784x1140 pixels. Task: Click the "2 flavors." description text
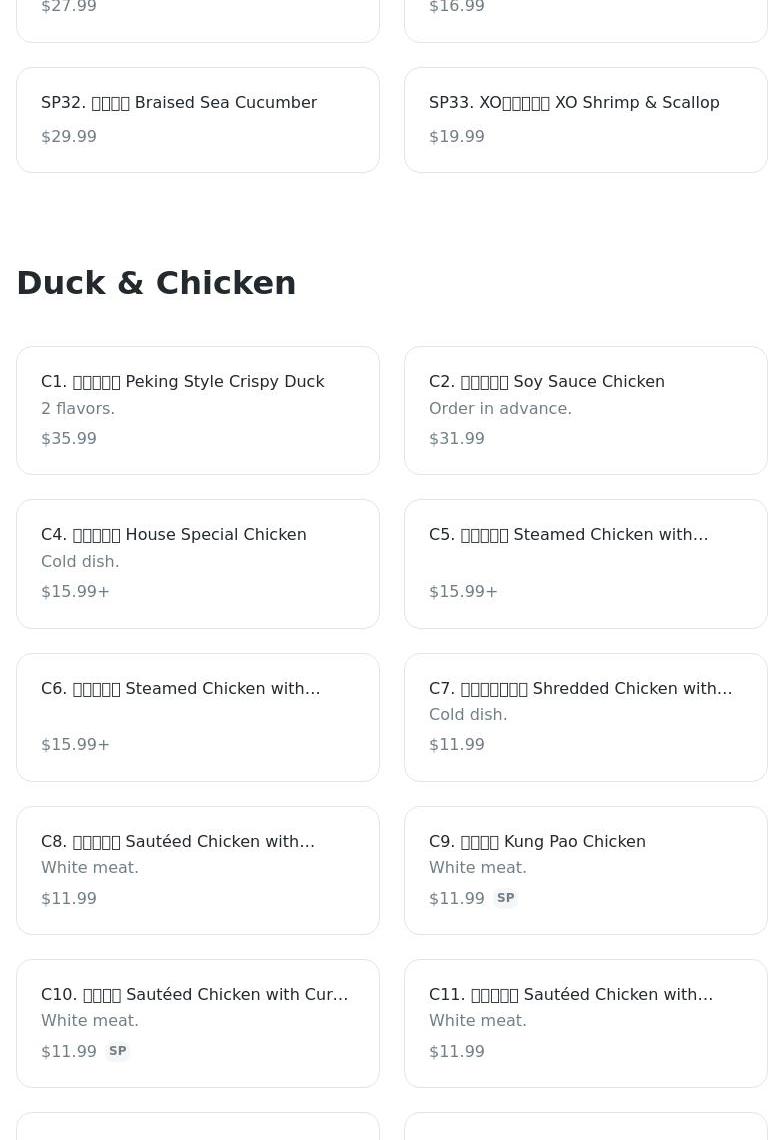tap(78, 409)
